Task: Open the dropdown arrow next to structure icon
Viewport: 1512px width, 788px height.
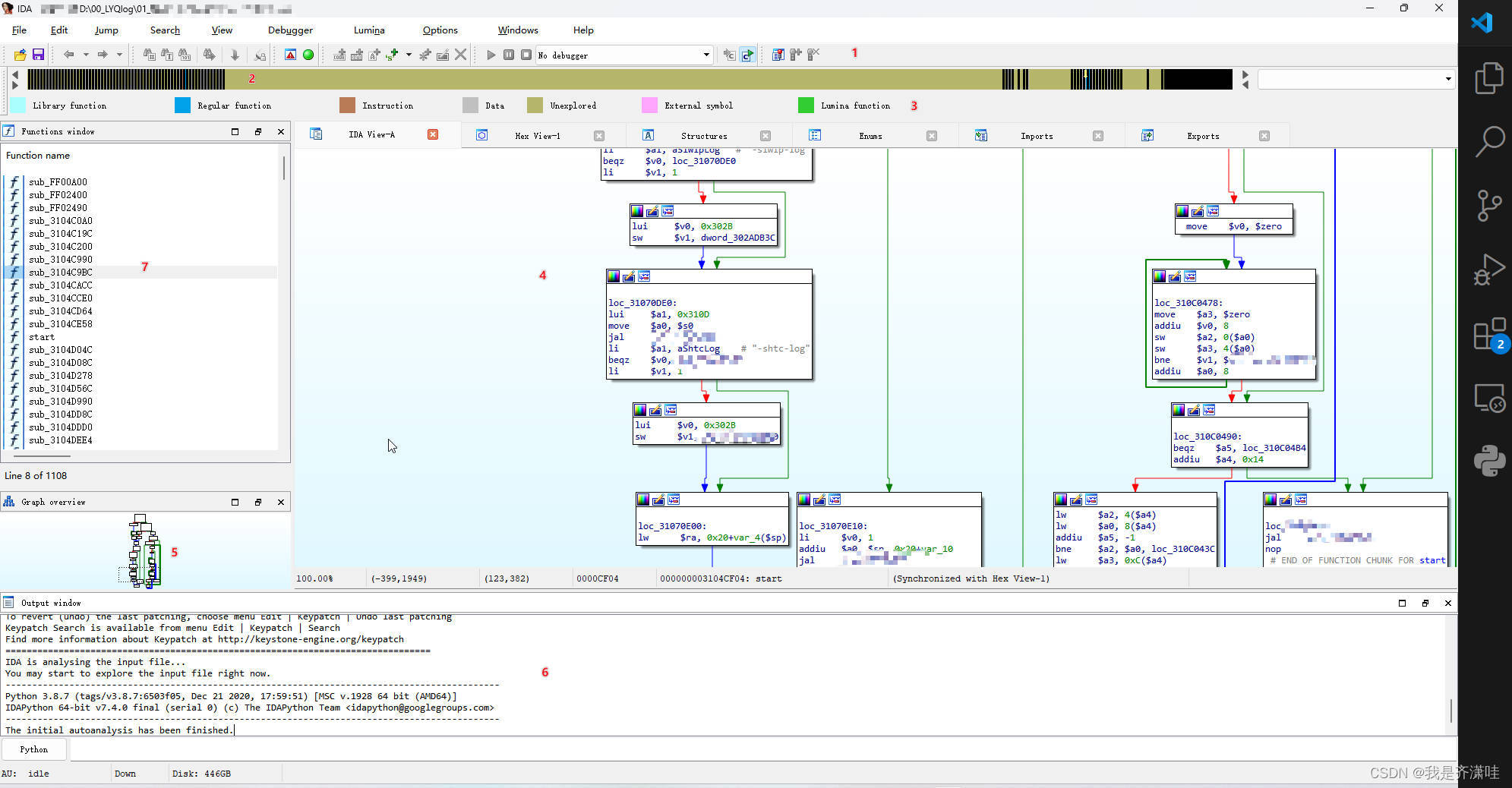Action: [409, 55]
